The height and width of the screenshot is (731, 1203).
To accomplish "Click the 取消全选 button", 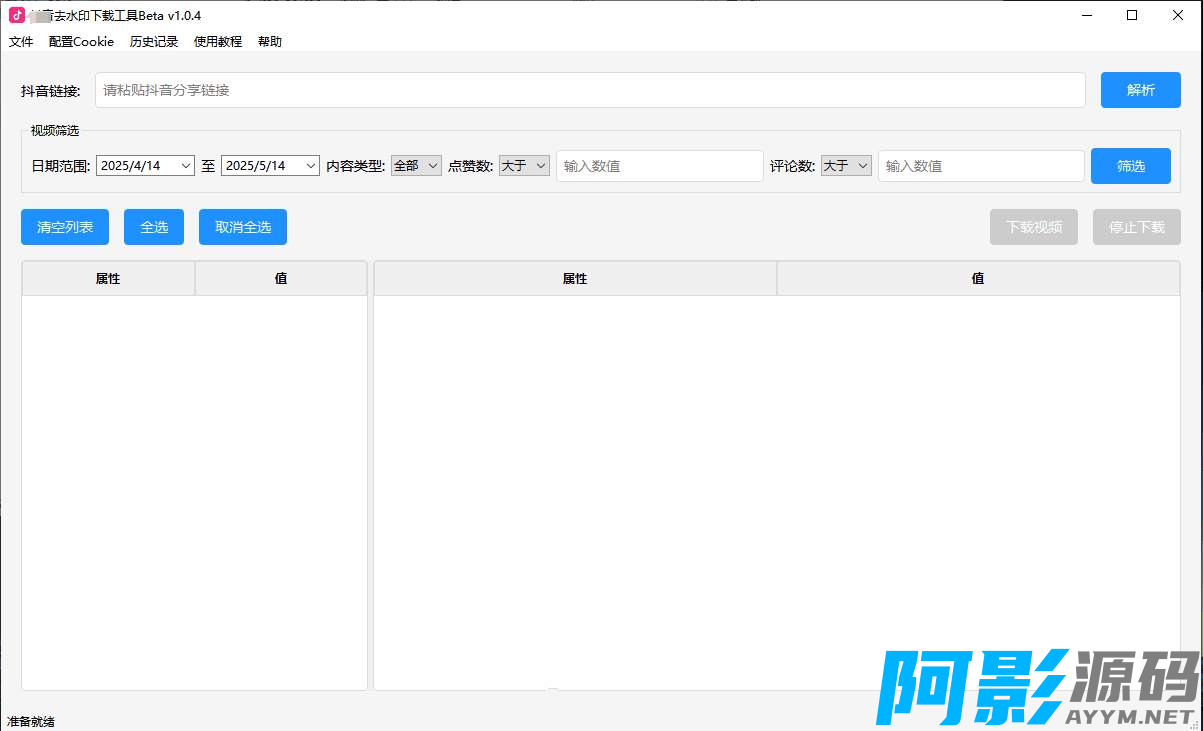I will tap(243, 227).
